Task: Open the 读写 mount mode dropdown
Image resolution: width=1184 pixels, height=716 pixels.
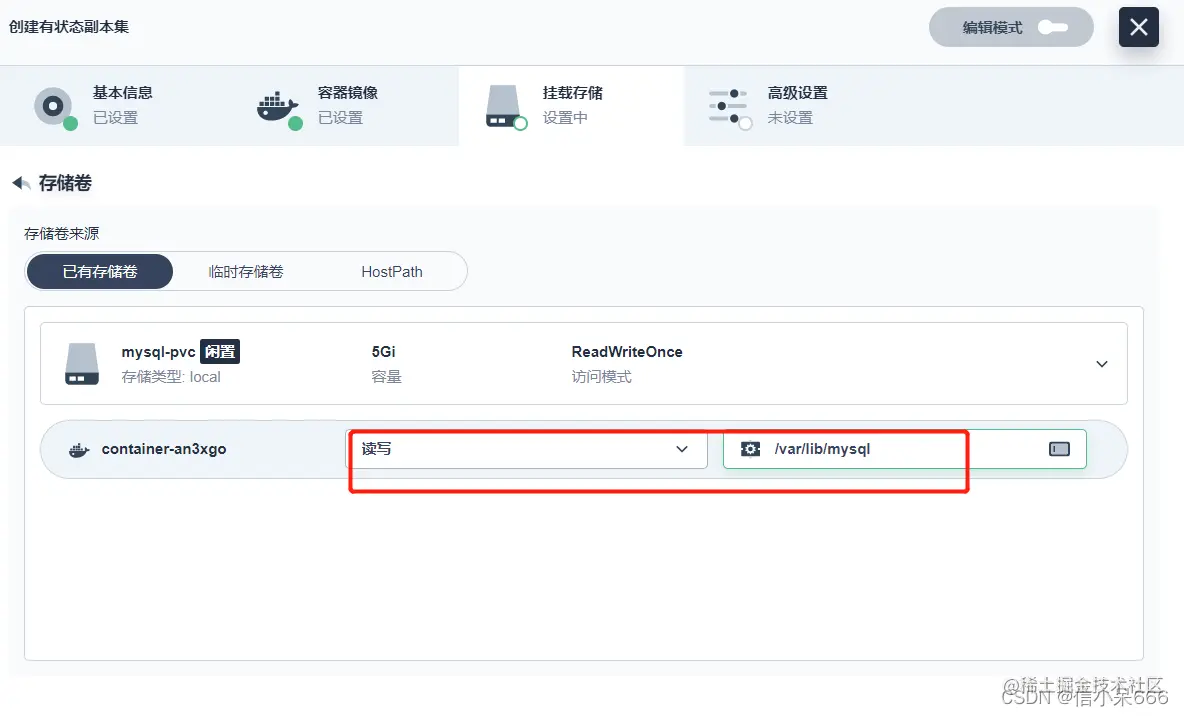Action: [526, 449]
